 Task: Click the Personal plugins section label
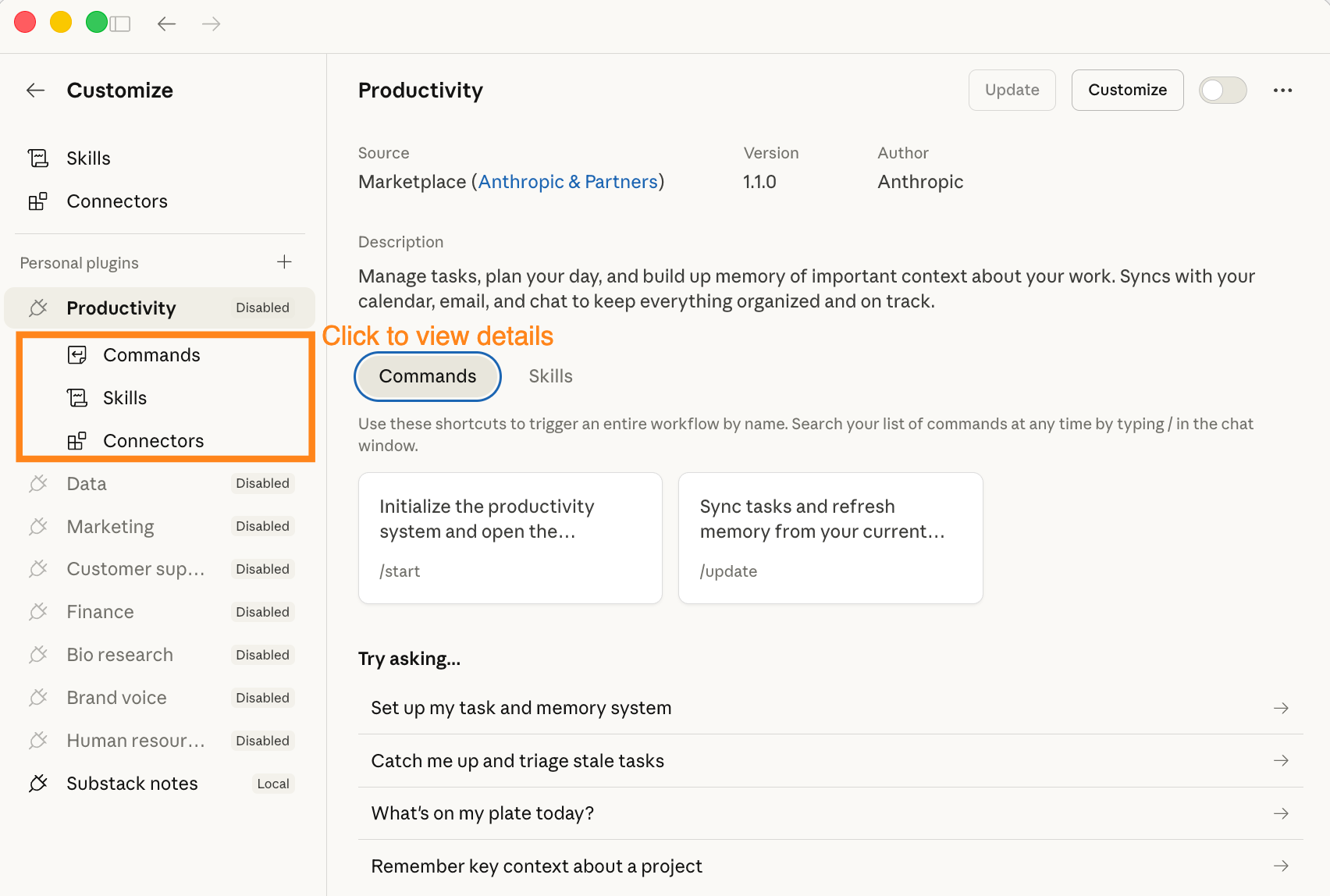(80, 263)
